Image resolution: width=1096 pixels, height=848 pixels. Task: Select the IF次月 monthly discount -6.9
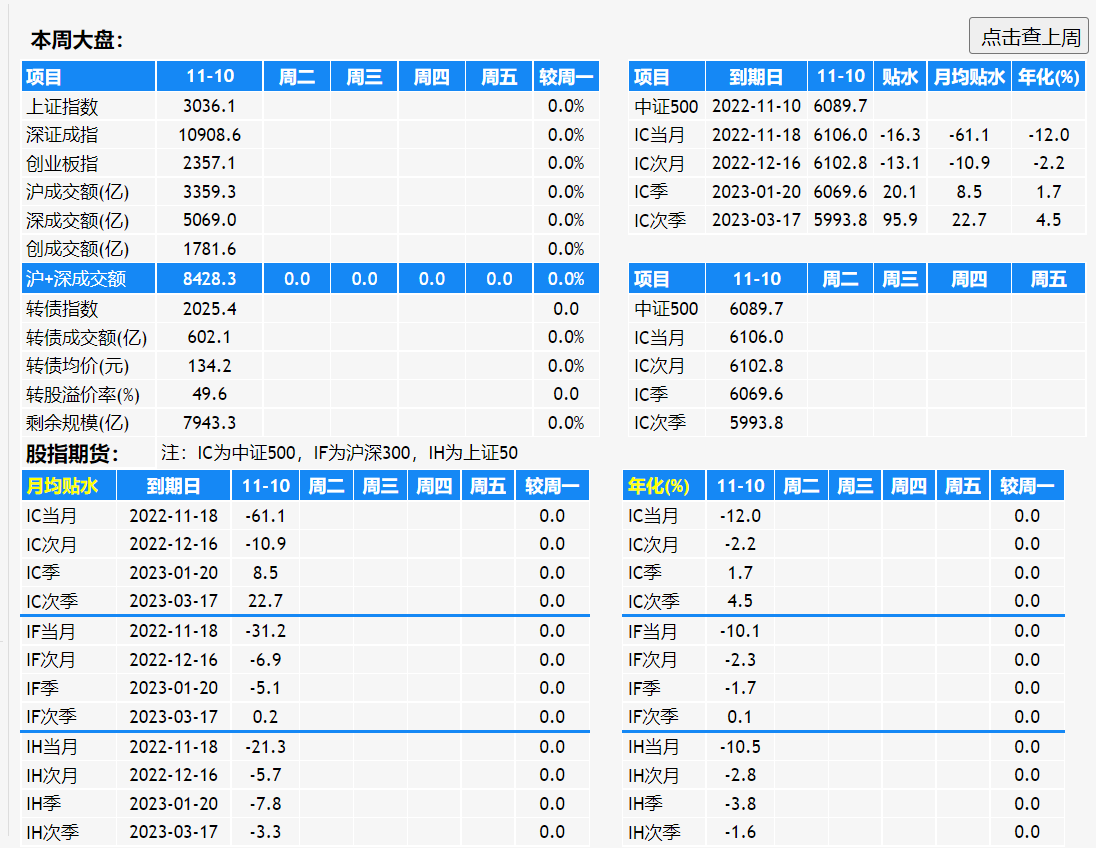pos(266,660)
